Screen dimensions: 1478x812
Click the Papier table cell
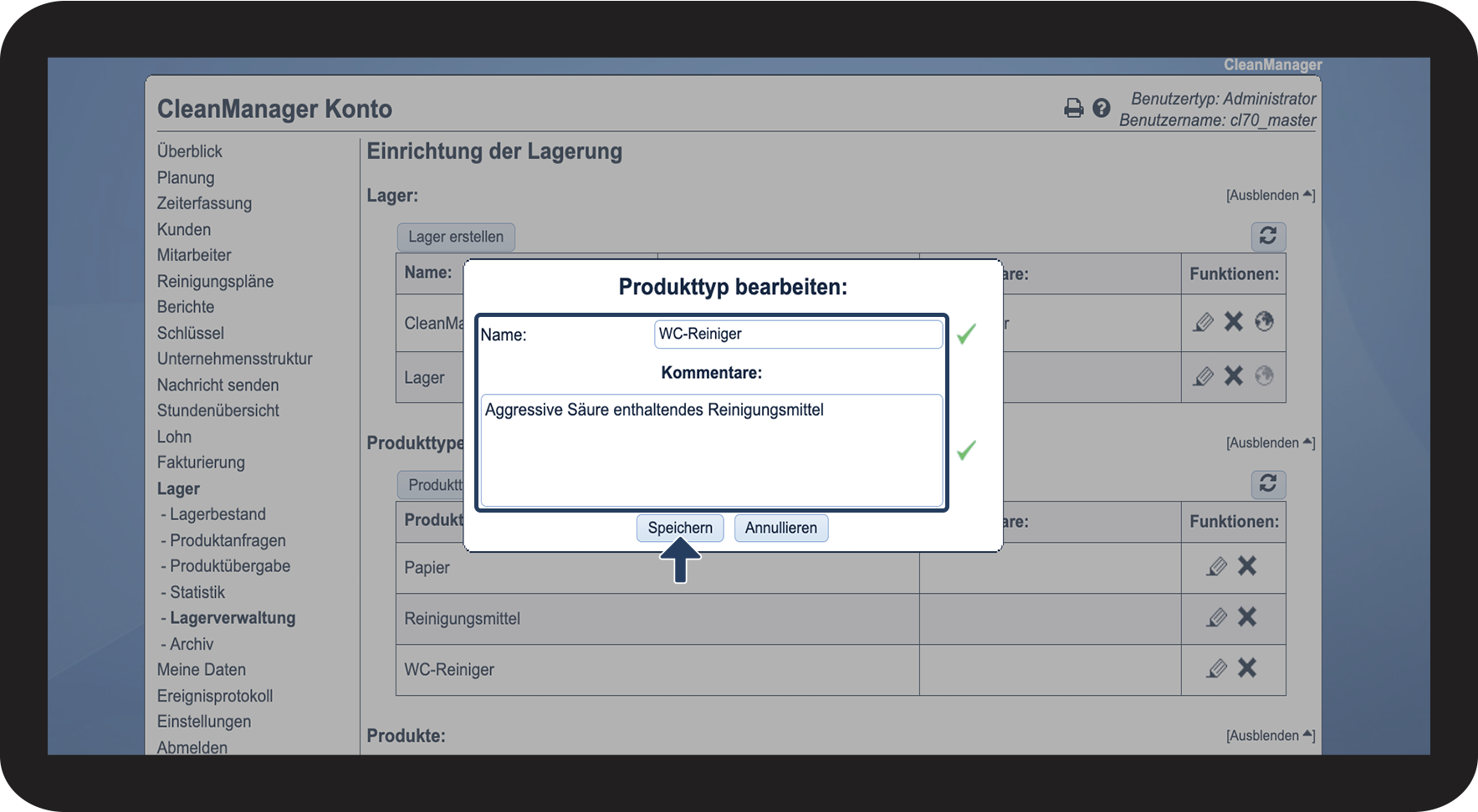(x=657, y=568)
